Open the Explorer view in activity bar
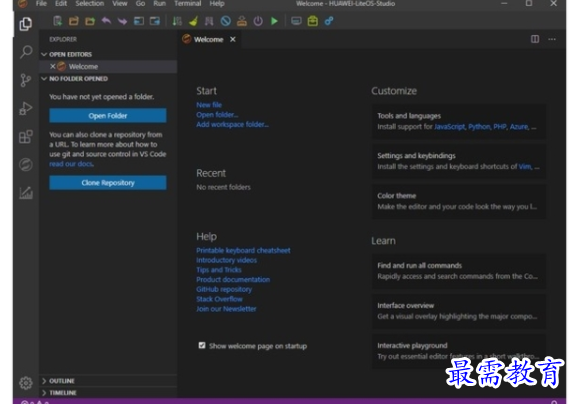570x404 pixels. click(25, 24)
